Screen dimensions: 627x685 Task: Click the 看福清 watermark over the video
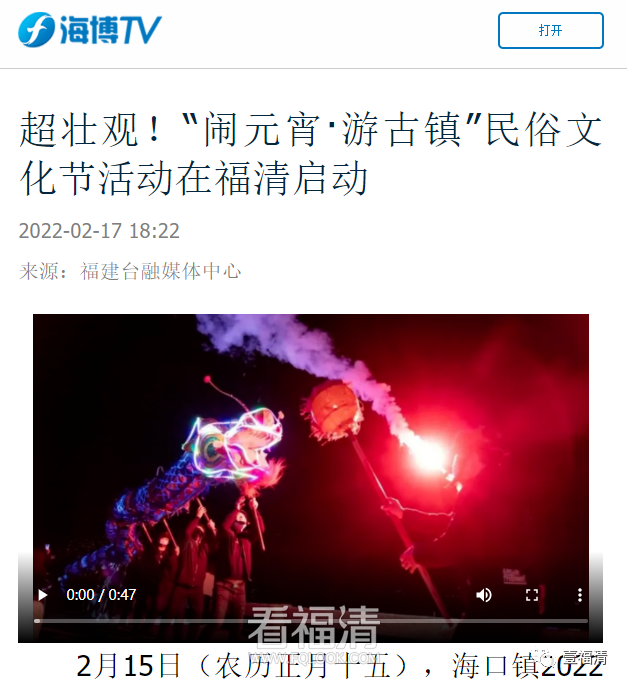click(x=313, y=628)
